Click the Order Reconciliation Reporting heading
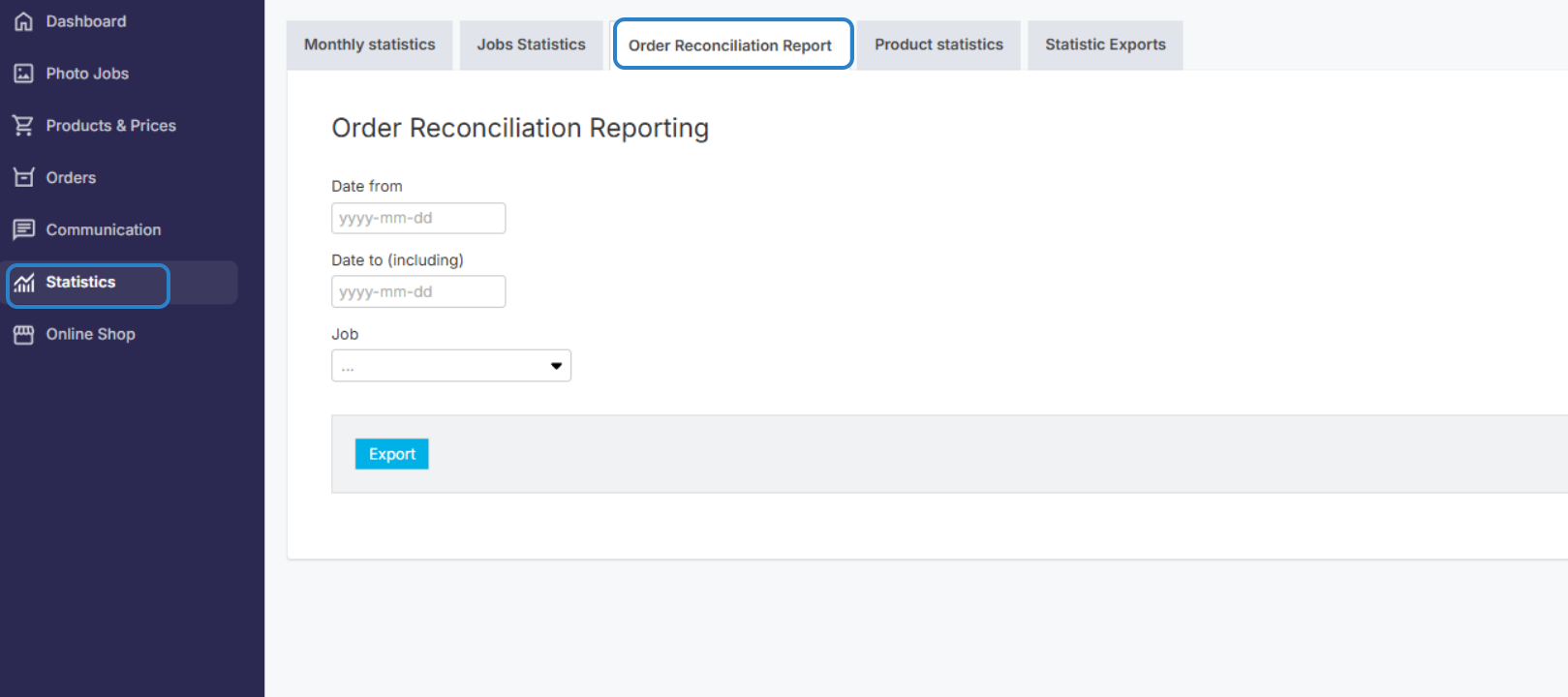Image resolution: width=1568 pixels, height=697 pixels. tap(520, 128)
